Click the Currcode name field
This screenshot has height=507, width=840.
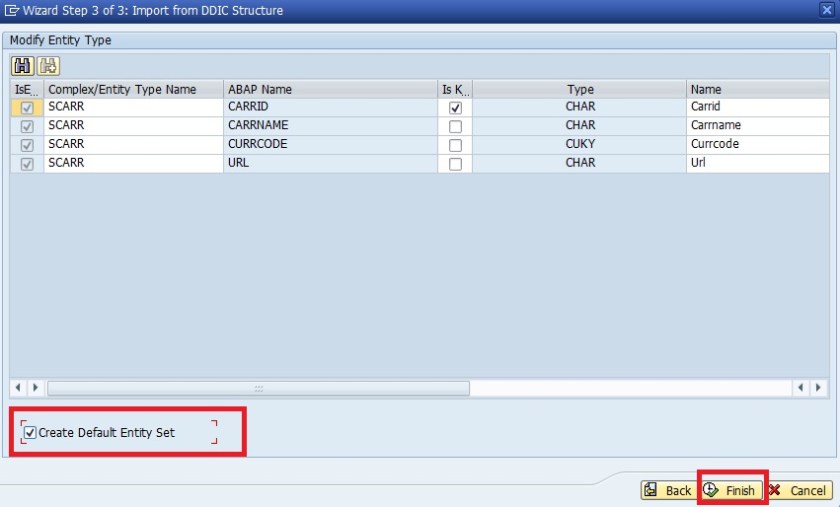(758, 145)
